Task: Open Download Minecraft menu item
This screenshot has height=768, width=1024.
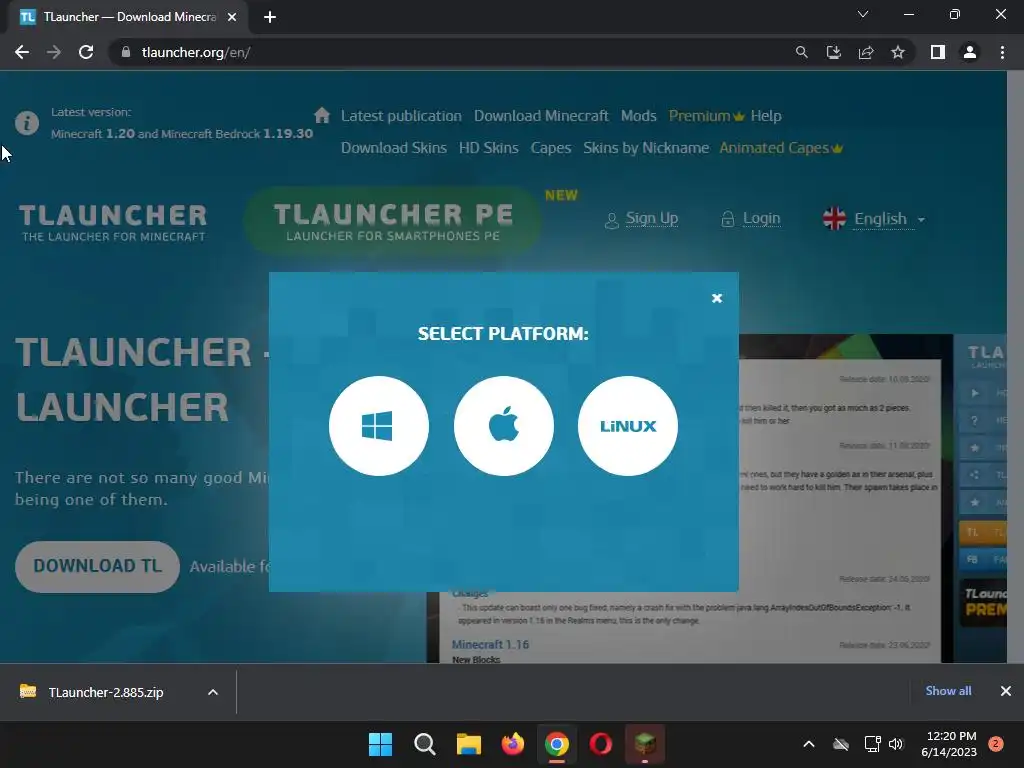Action: point(541,116)
